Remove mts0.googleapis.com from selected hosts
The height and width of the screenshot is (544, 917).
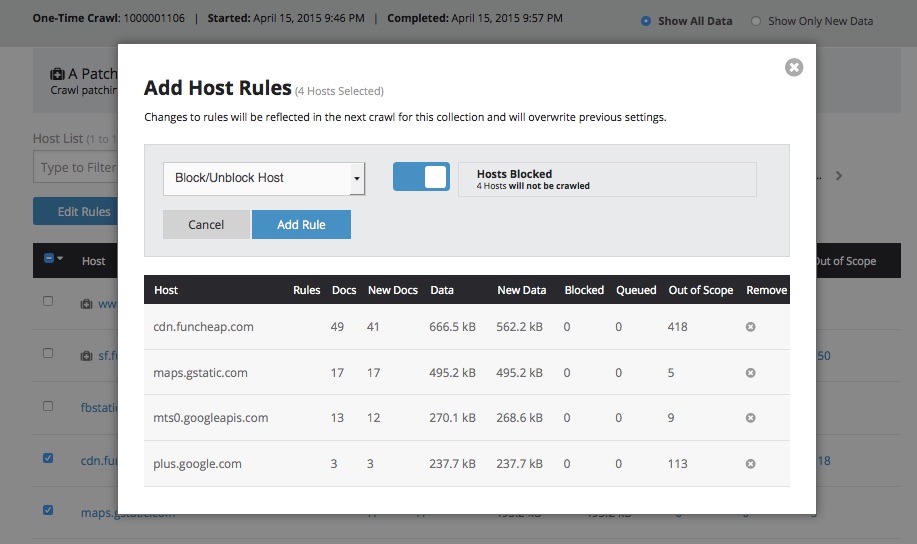750,418
